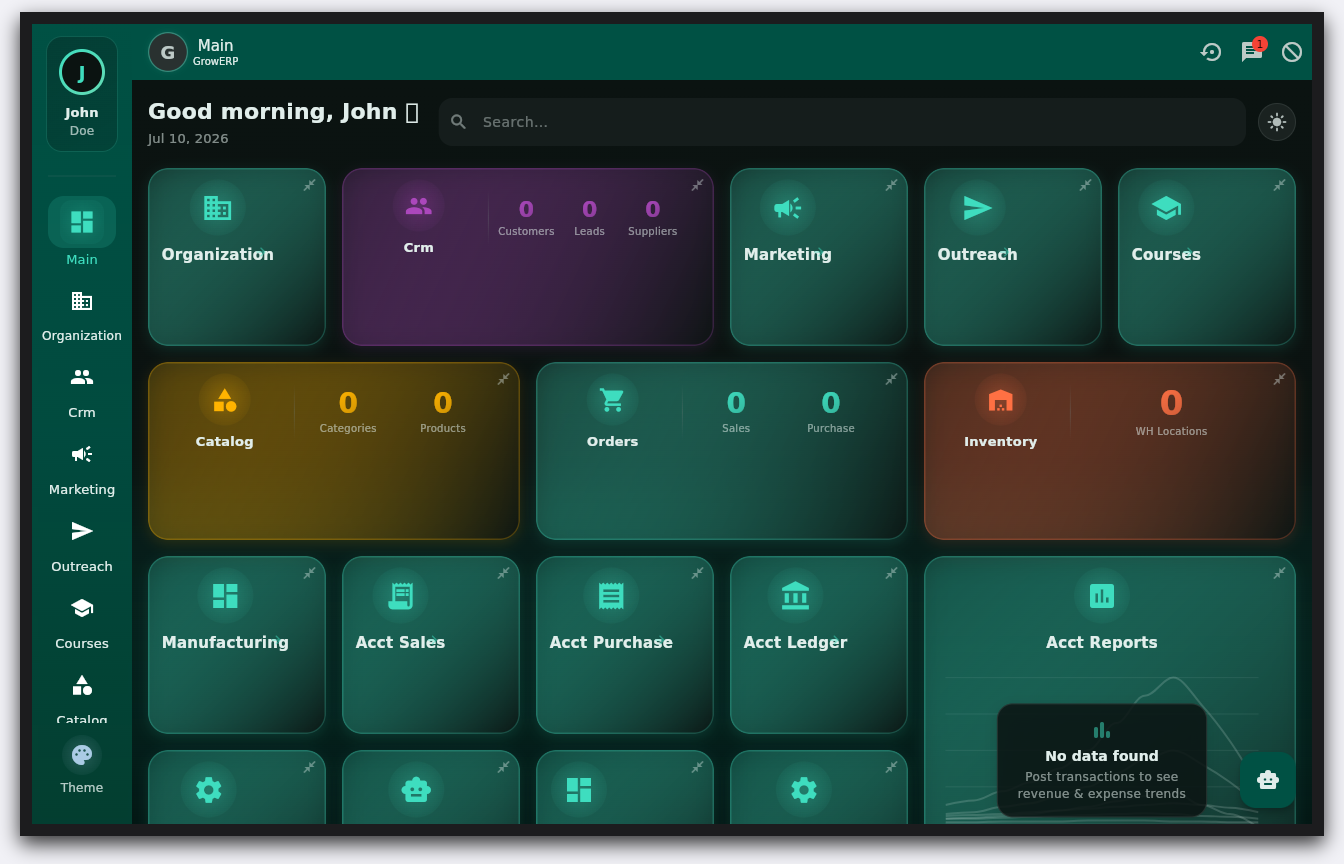
Task: Open the purple Crm tile's people icon
Action: tap(419, 206)
